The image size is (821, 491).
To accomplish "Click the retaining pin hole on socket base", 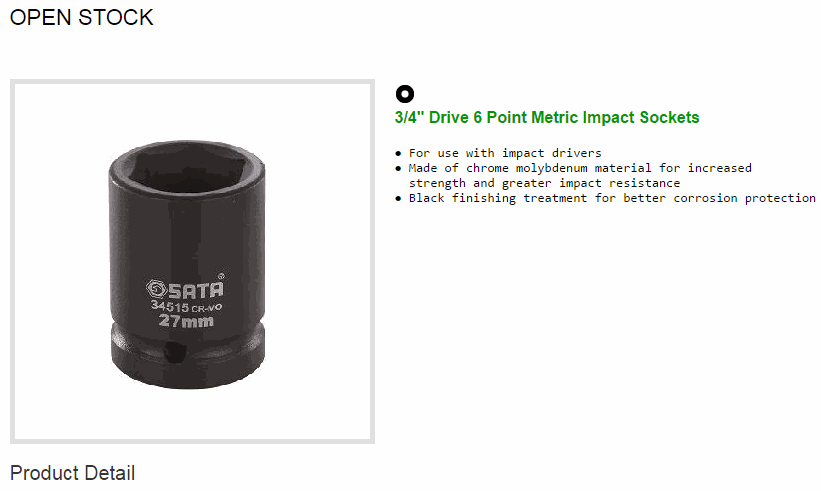I will (174, 352).
